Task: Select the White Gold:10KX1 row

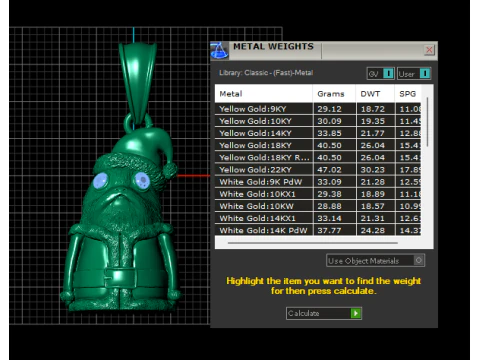Action: pos(318,194)
